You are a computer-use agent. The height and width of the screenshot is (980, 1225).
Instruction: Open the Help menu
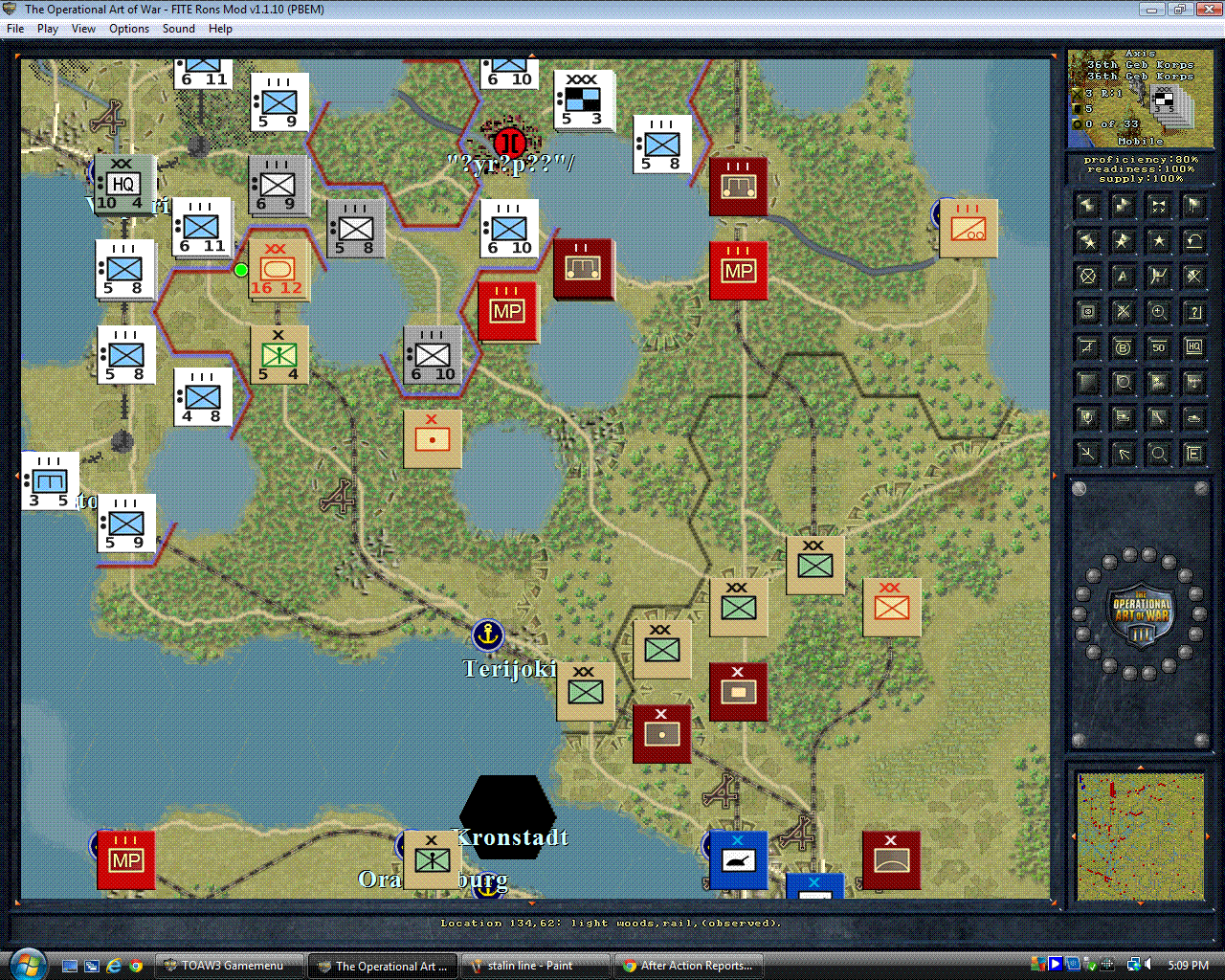(x=220, y=29)
